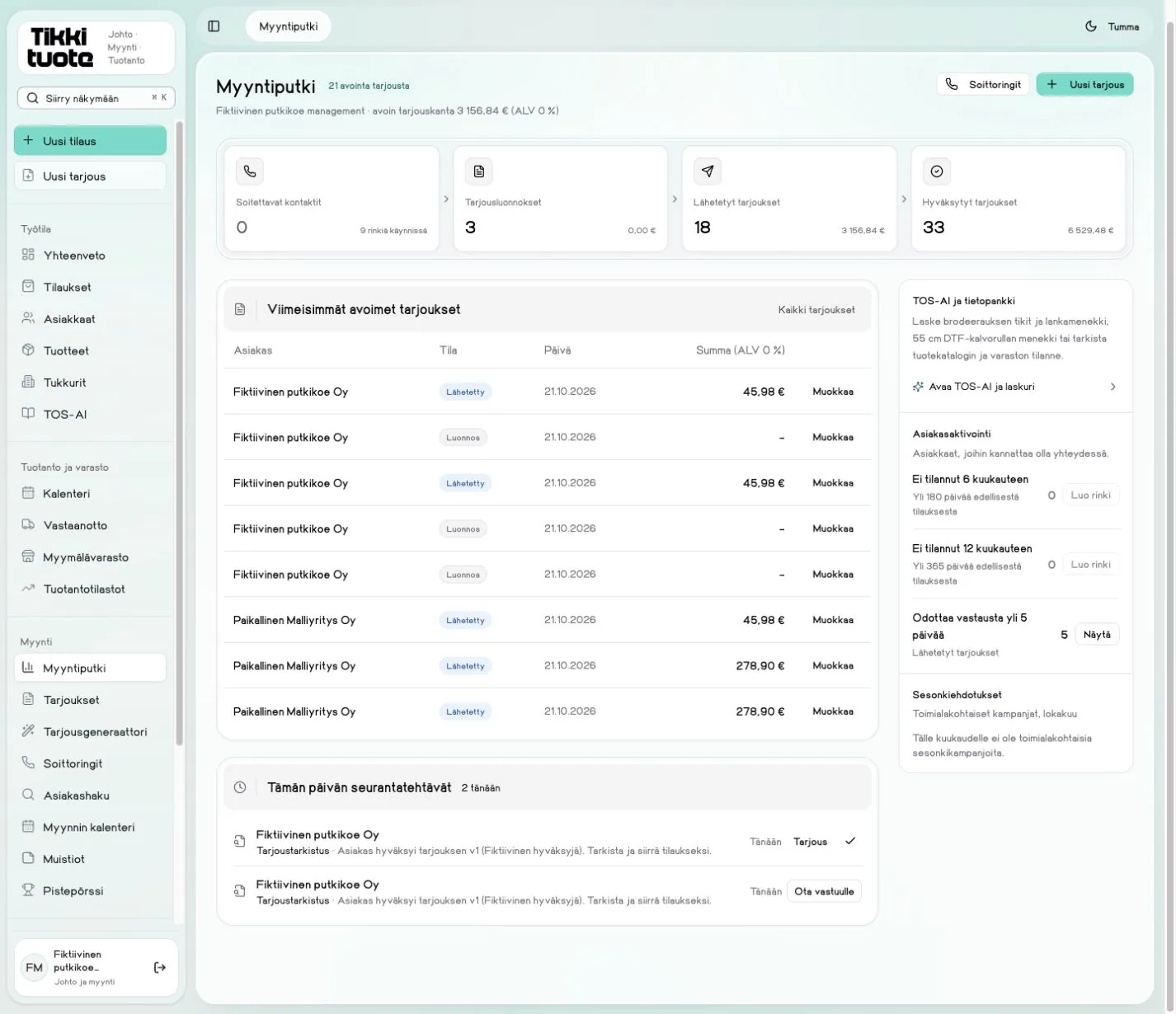1176x1014 pixels.
Task: Open the Tuotteet box icon
Action: coord(28,350)
